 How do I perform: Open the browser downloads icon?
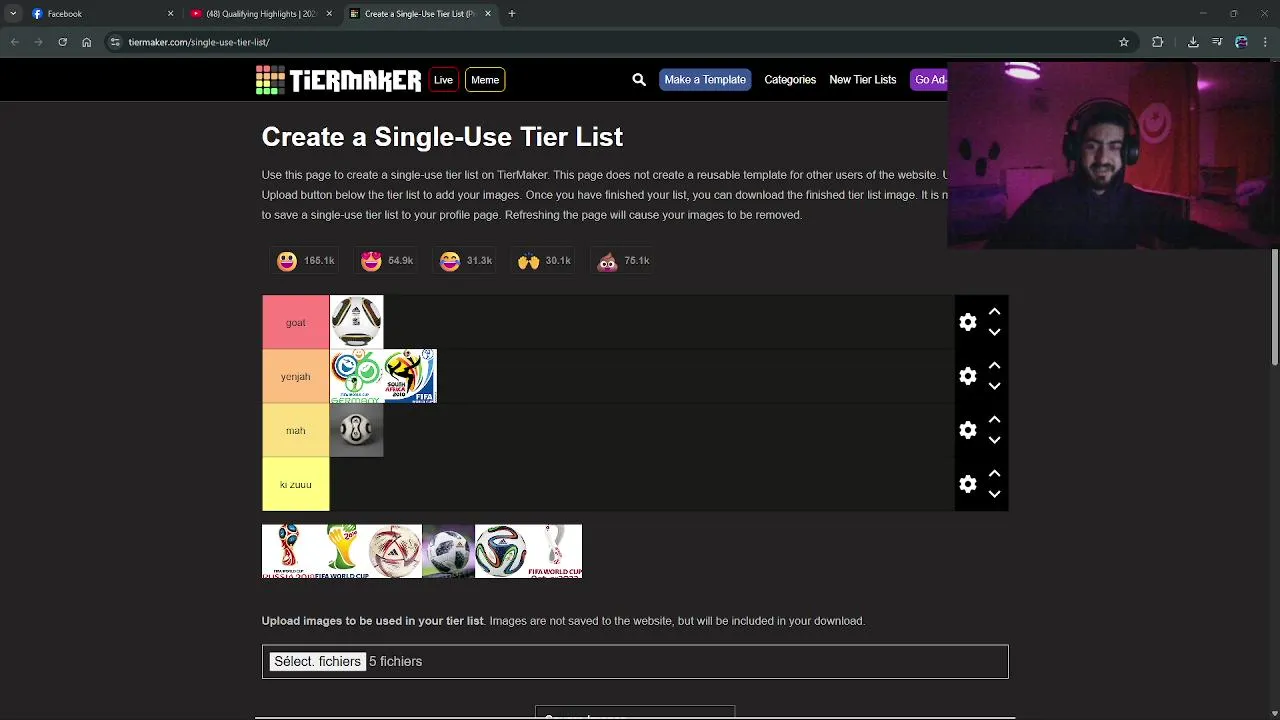coord(1193,42)
